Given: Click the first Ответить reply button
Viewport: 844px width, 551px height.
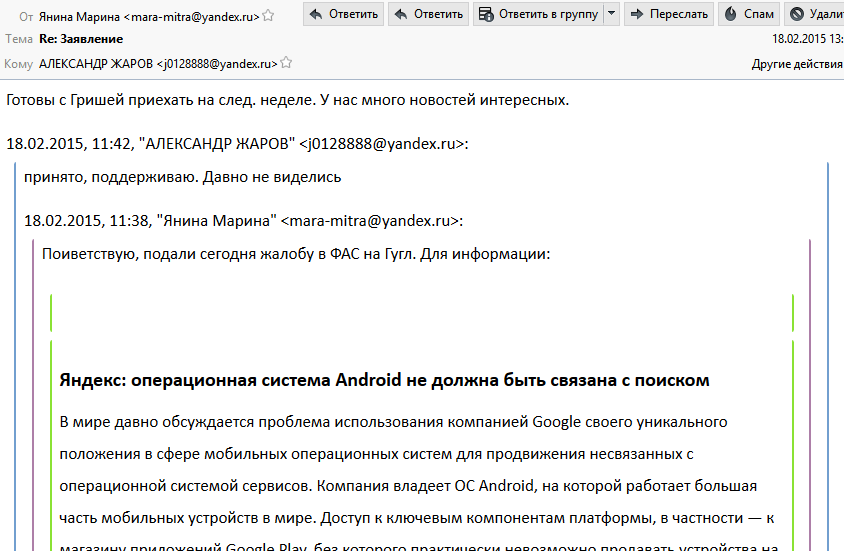Looking at the screenshot, I should (343, 14).
